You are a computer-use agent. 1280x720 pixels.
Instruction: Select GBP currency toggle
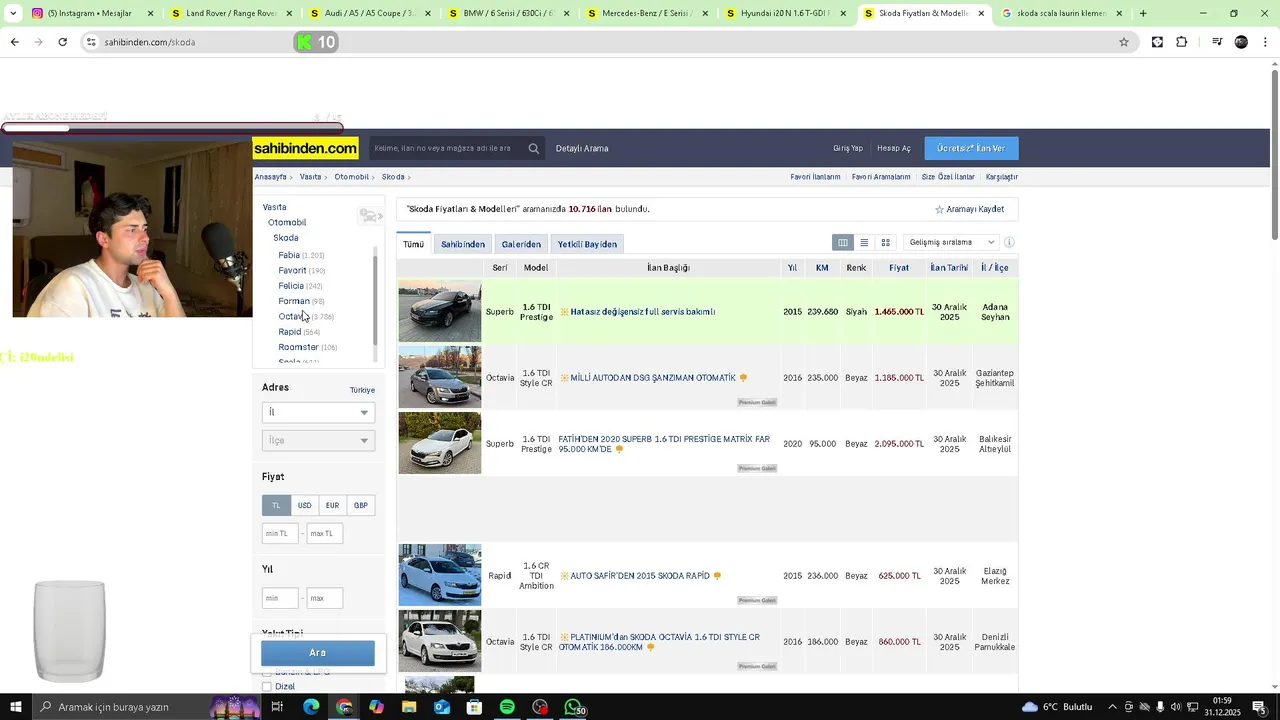[x=360, y=505]
